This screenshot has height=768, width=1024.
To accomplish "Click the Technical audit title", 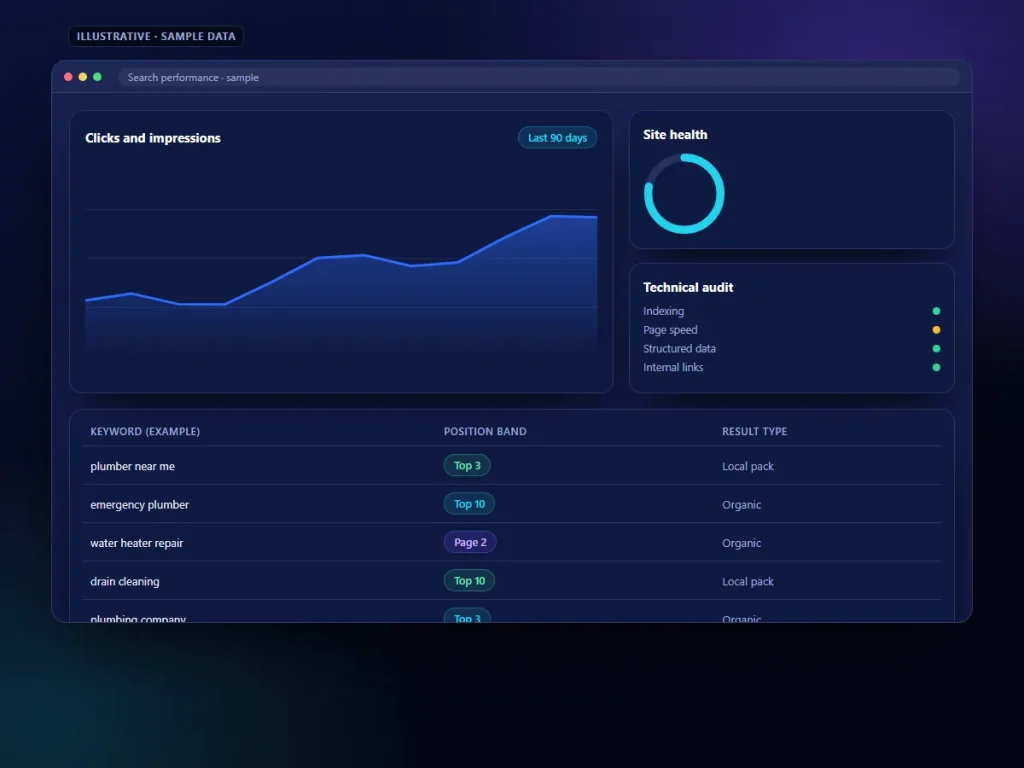I will (x=688, y=287).
